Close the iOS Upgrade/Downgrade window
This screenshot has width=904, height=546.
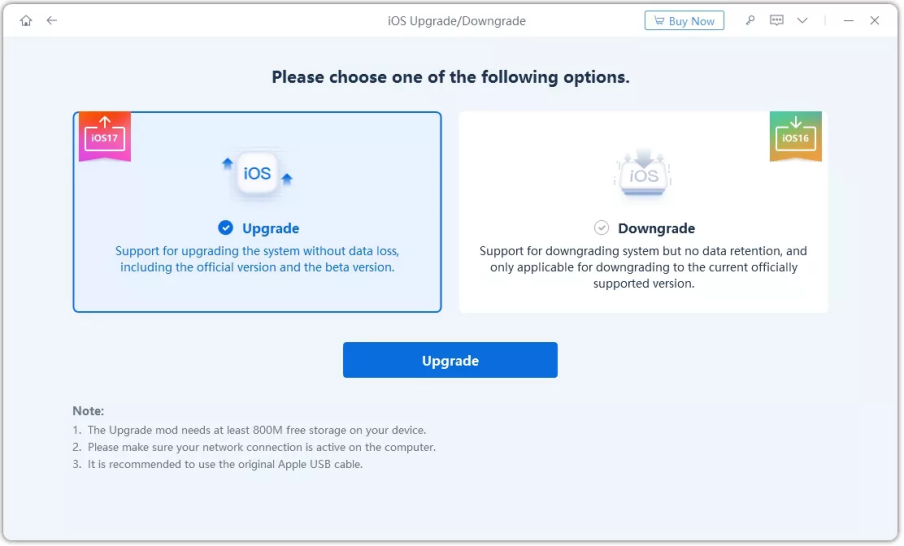[875, 21]
